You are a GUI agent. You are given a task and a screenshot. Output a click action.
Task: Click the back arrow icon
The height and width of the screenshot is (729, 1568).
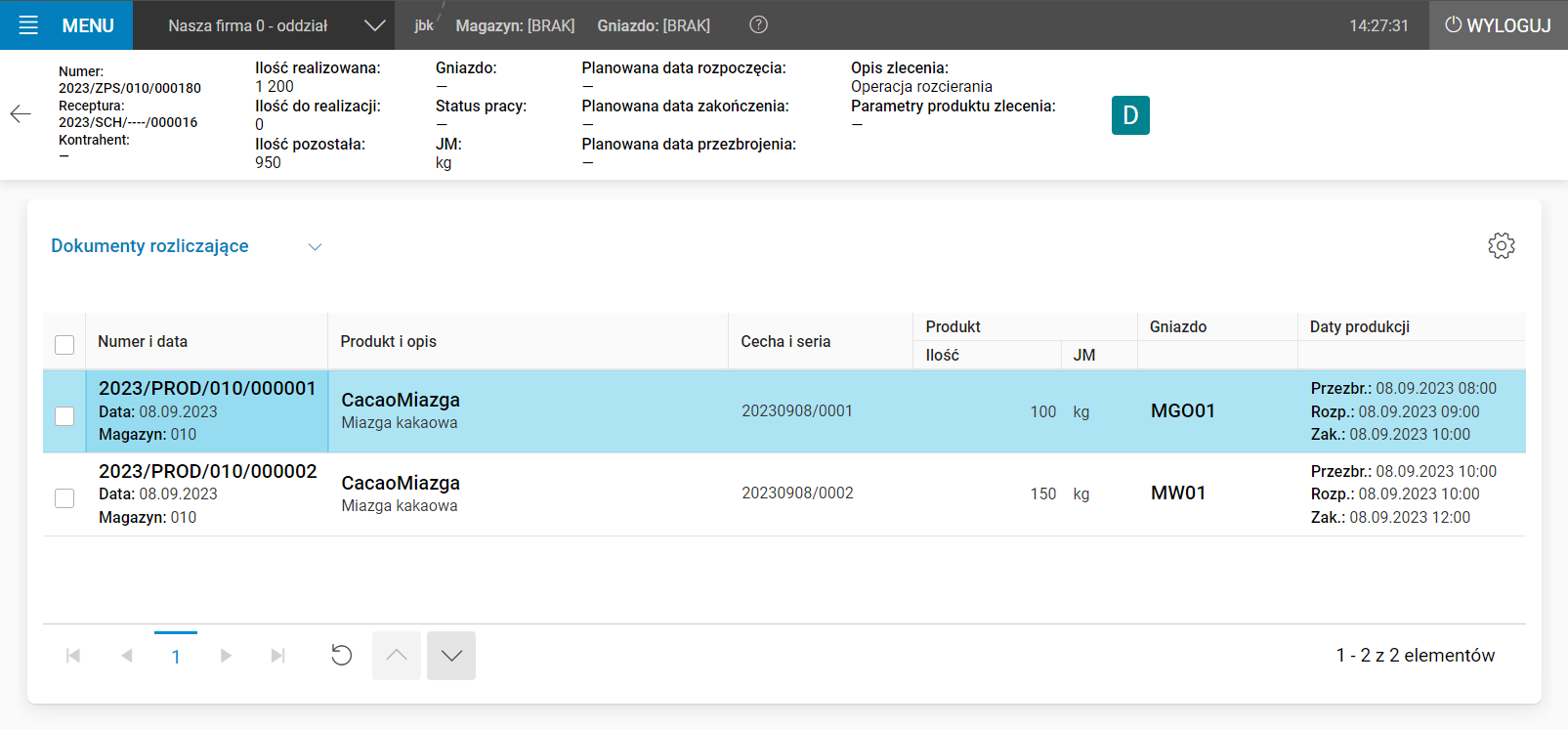pos(21,114)
